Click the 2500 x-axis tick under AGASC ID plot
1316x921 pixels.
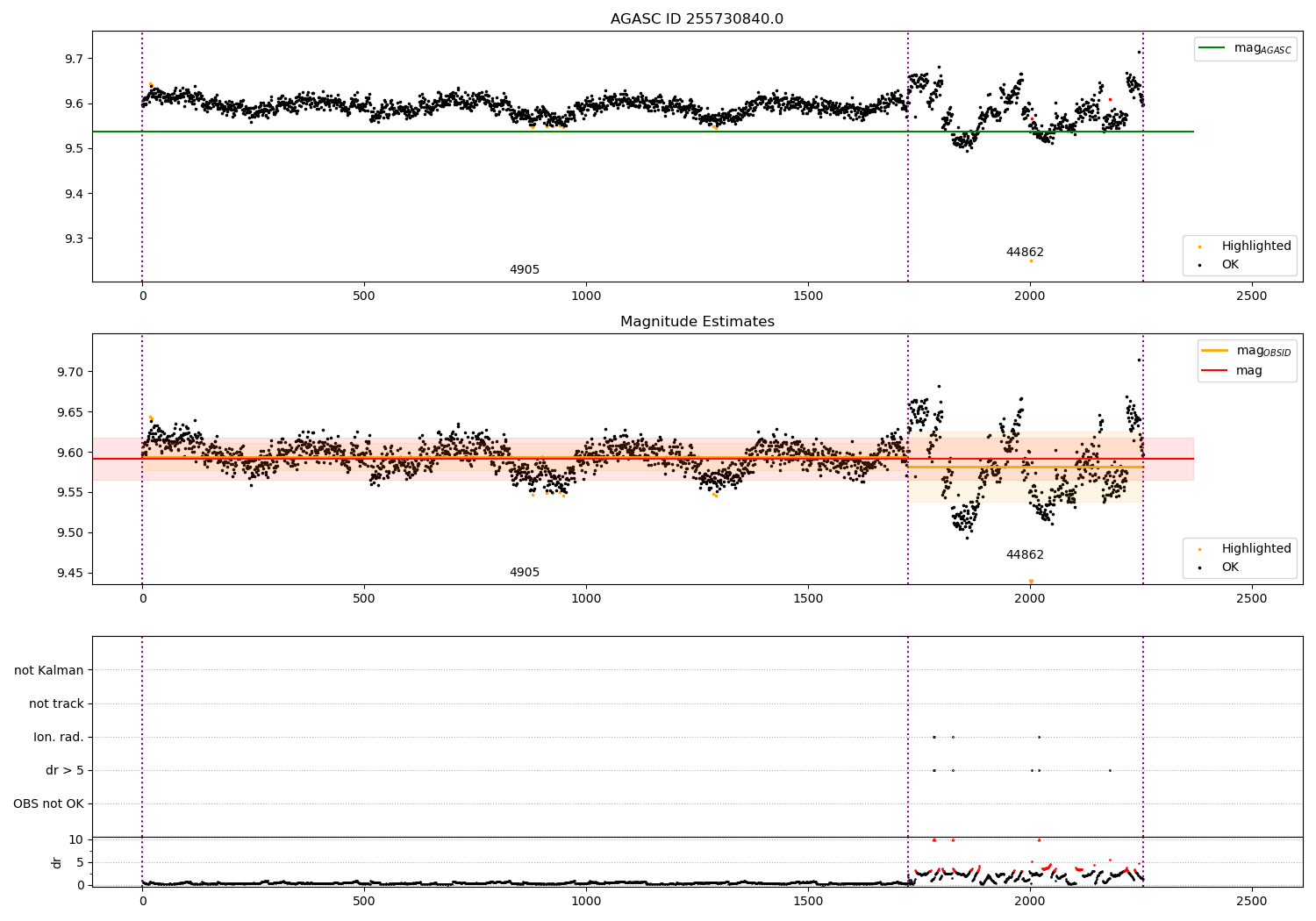(x=1251, y=296)
